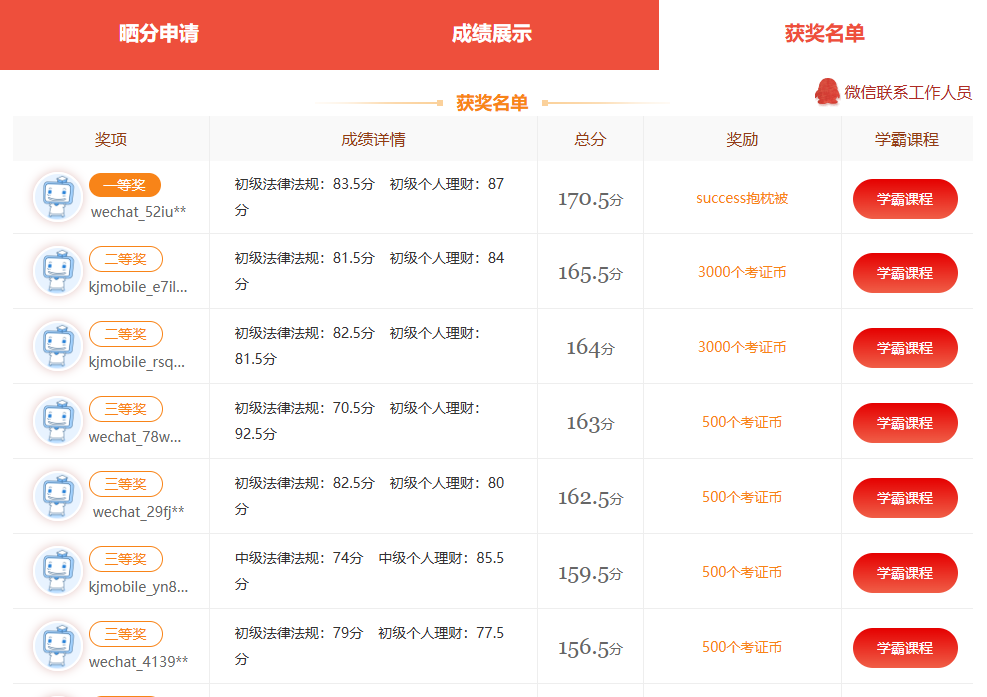The height and width of the screenshot is (697, 987).
Task: Click the success抱枕被 reward text
Action: [x=742, y=198]
